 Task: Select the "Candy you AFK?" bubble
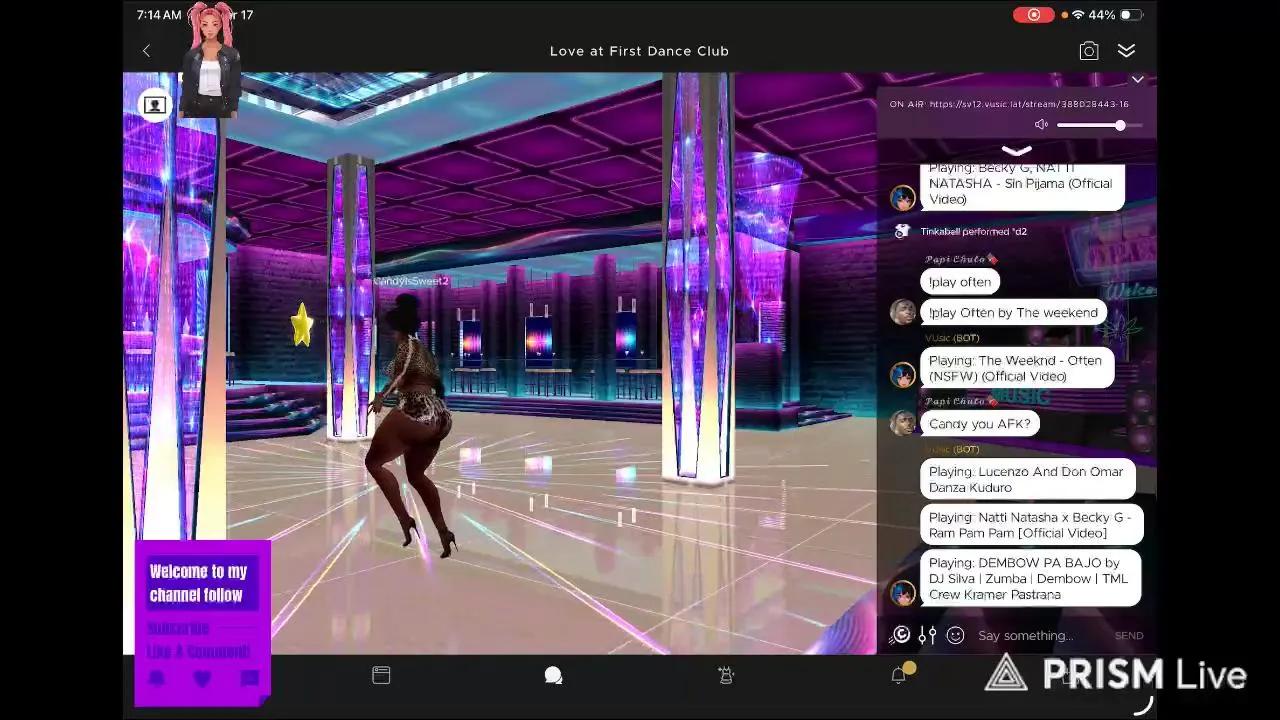click(980, 424)
